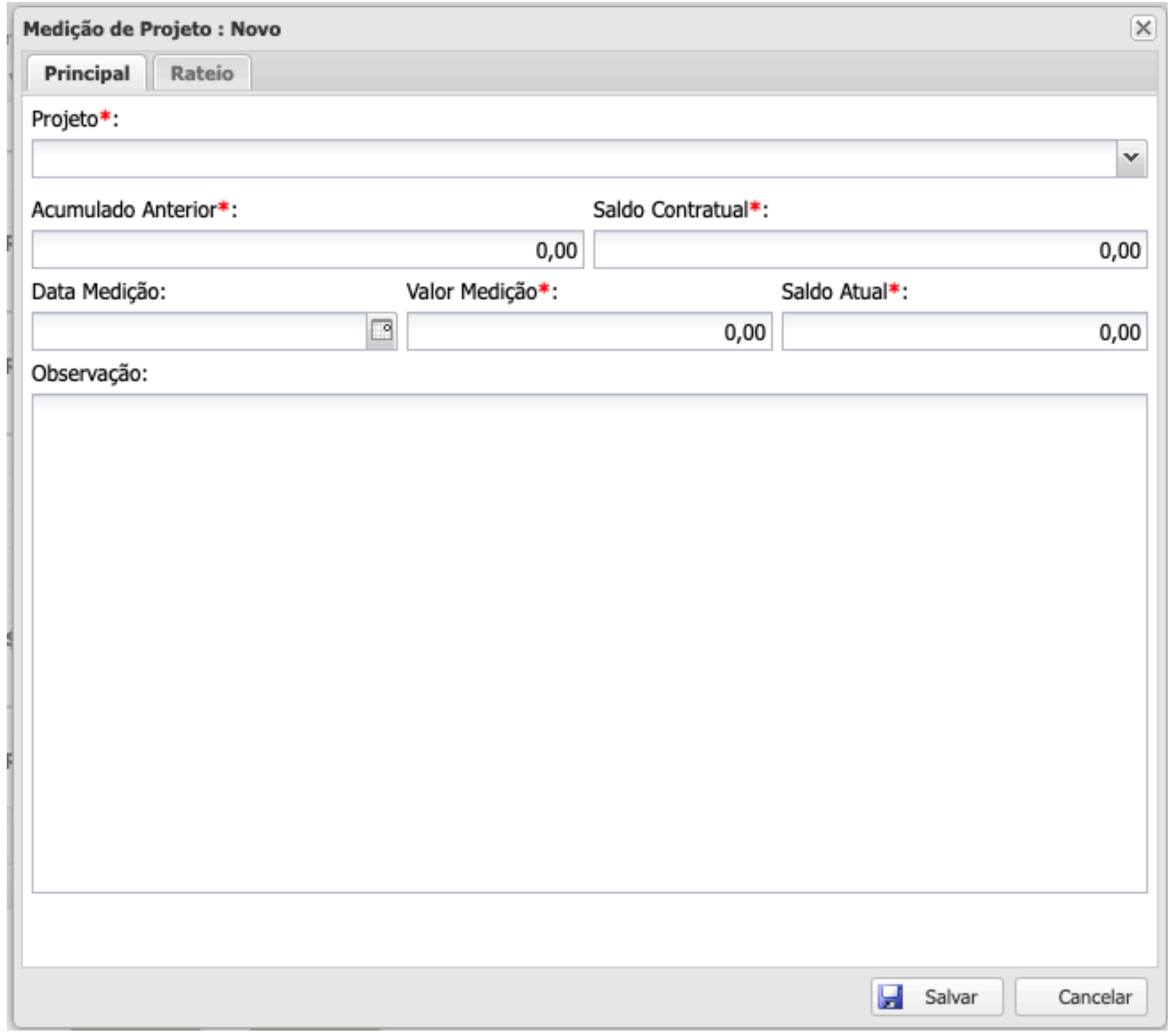Viewport: 1171px width, 1036px height.
Task: Click the Saldo Contratual input field
Action: [870, 250]
